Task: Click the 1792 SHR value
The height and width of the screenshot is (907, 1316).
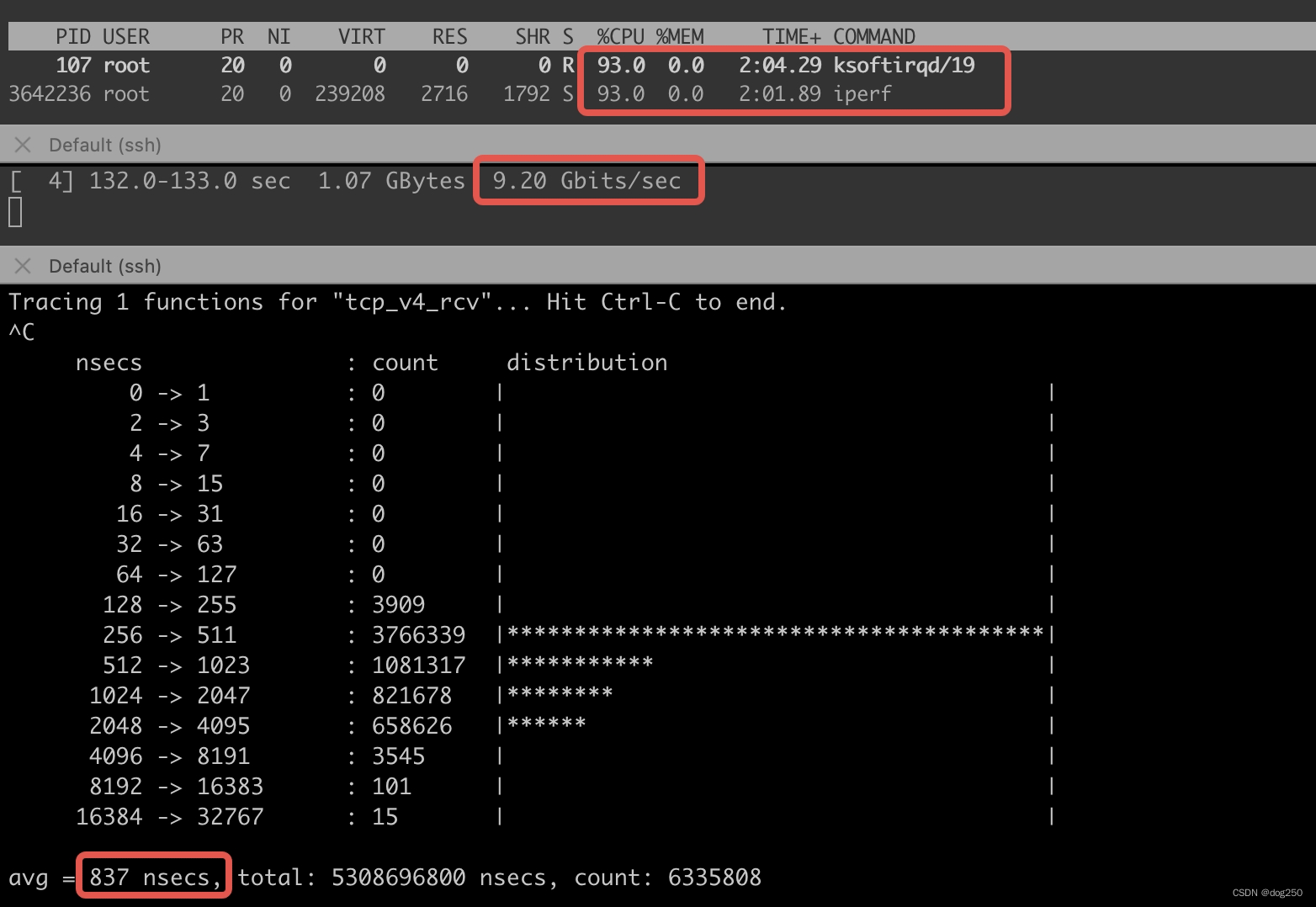Action: tap(527, 93)
